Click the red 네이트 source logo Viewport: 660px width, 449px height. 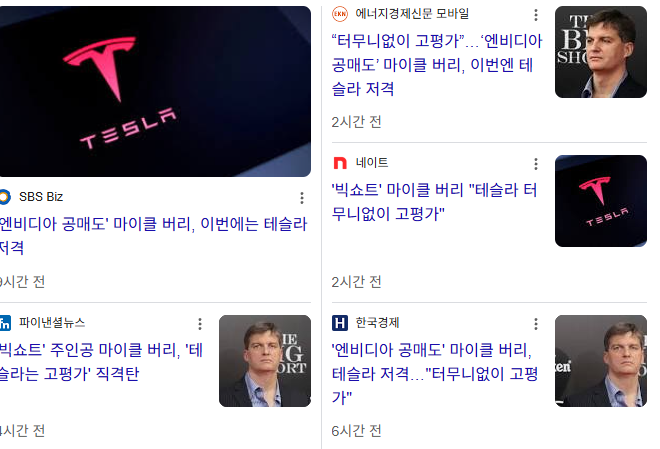point(340,163)
